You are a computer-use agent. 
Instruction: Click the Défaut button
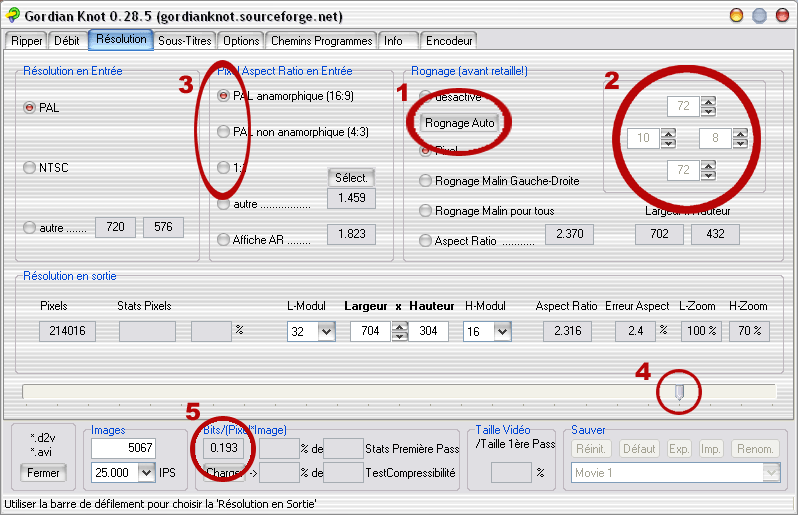[639, 449]
